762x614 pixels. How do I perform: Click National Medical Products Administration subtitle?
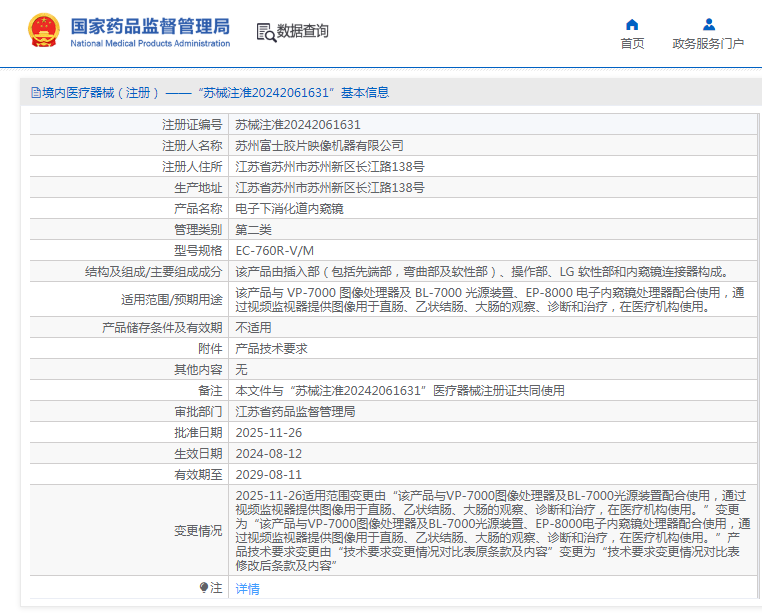pyautogui.click(x=150, y=43)
